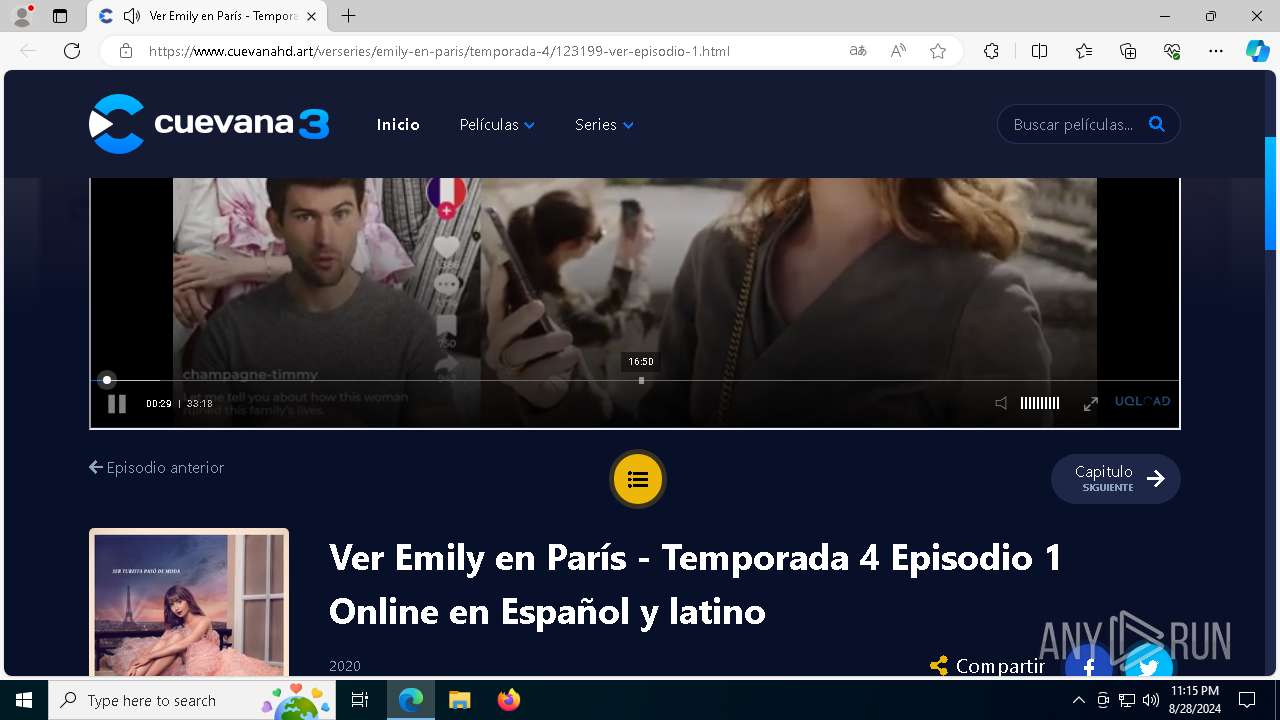Open Firefox from taskbar
This screenshot has width=1280, height=720.
pyautogui.click(x=508, y=700)
